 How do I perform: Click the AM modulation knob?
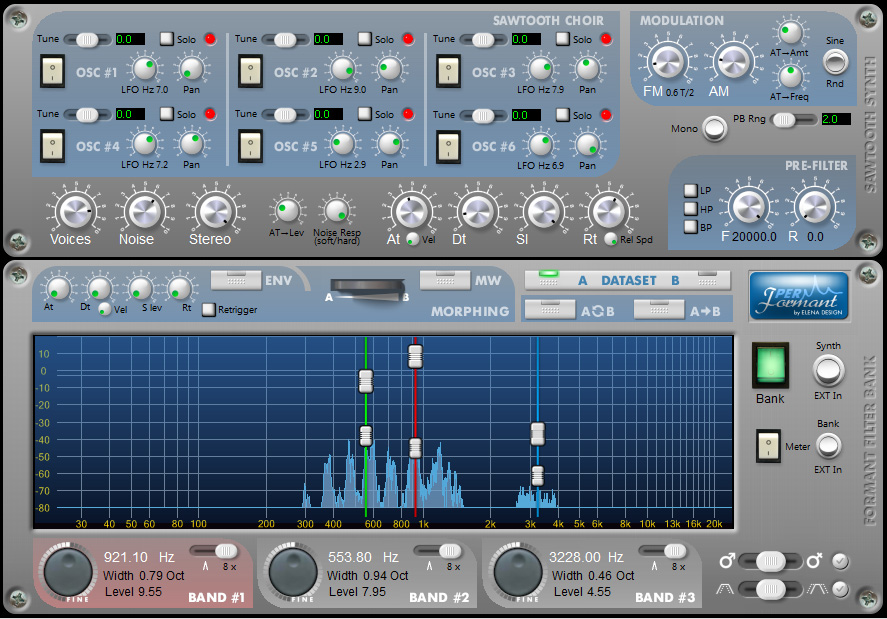pyautogui.click(x=733, y=62)
